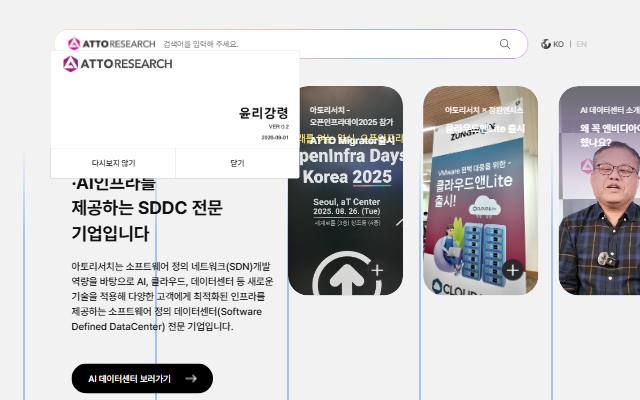
Task: Click VER 0.2 version text in popup
Action: tap(278, 127)
